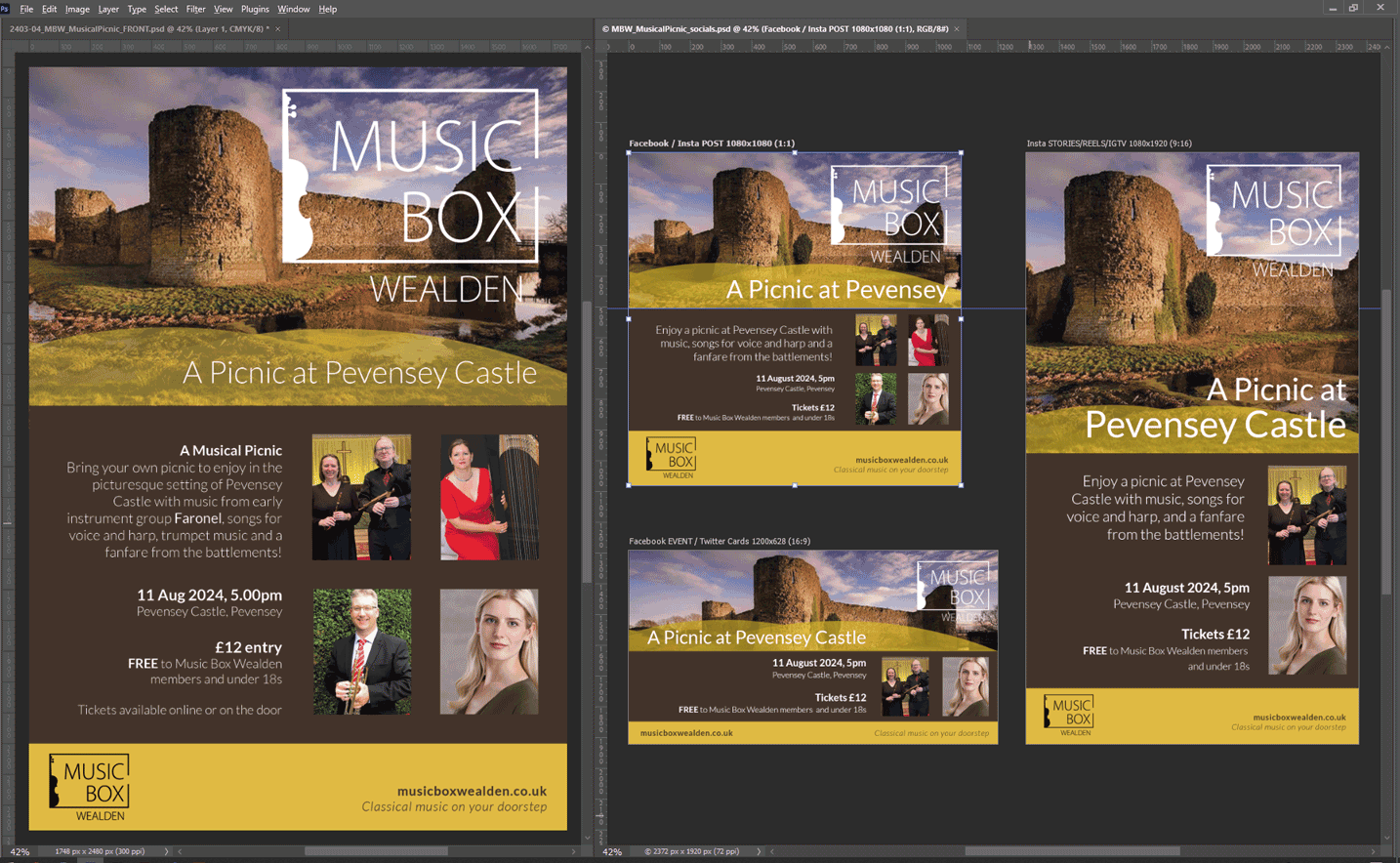Click the top-left handle of the selected Insta POST artboard
1400x863 pixels.
tap(629, 153)
